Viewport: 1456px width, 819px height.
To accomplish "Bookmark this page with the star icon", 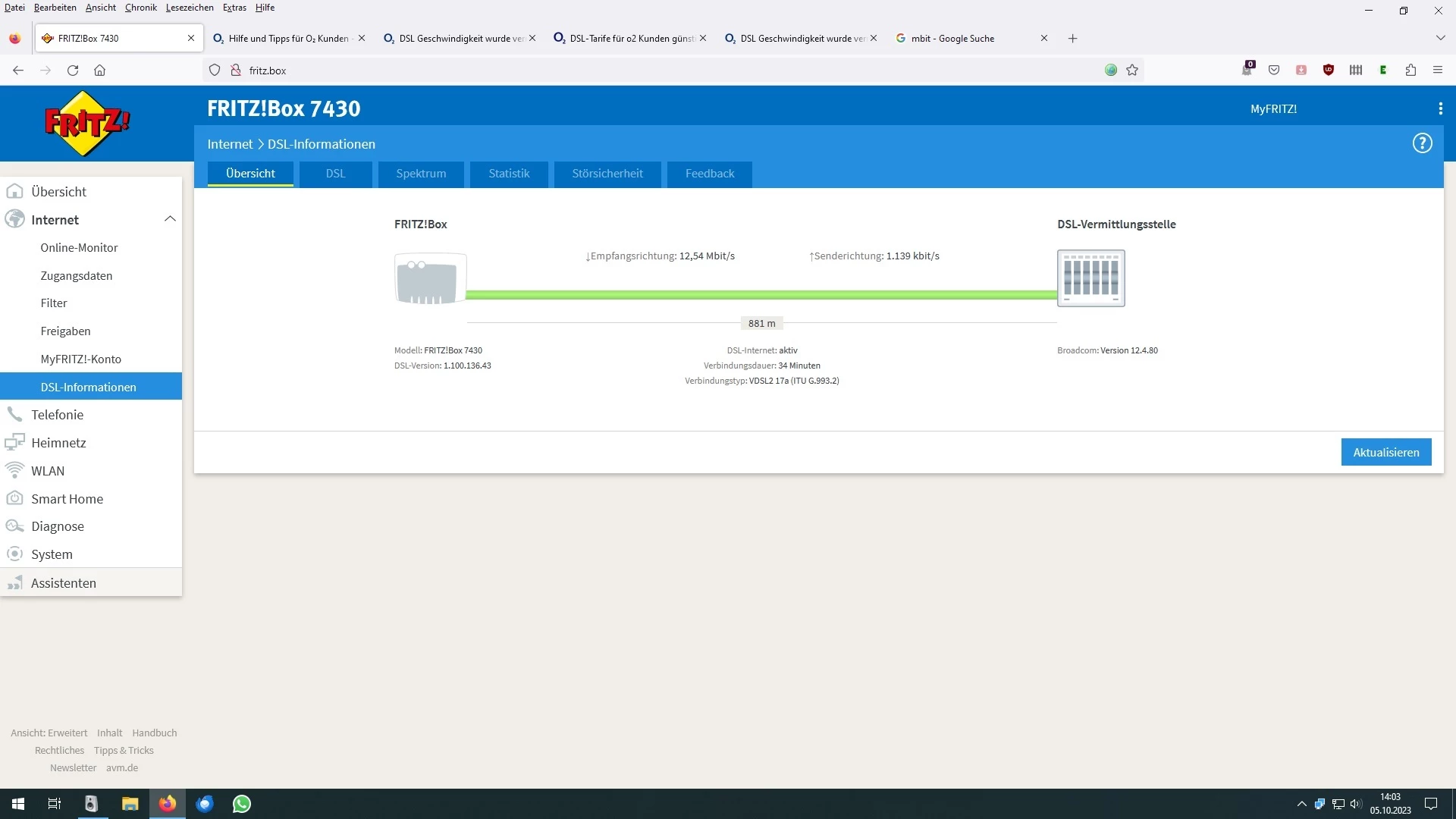I will (x=1132, y=71).
